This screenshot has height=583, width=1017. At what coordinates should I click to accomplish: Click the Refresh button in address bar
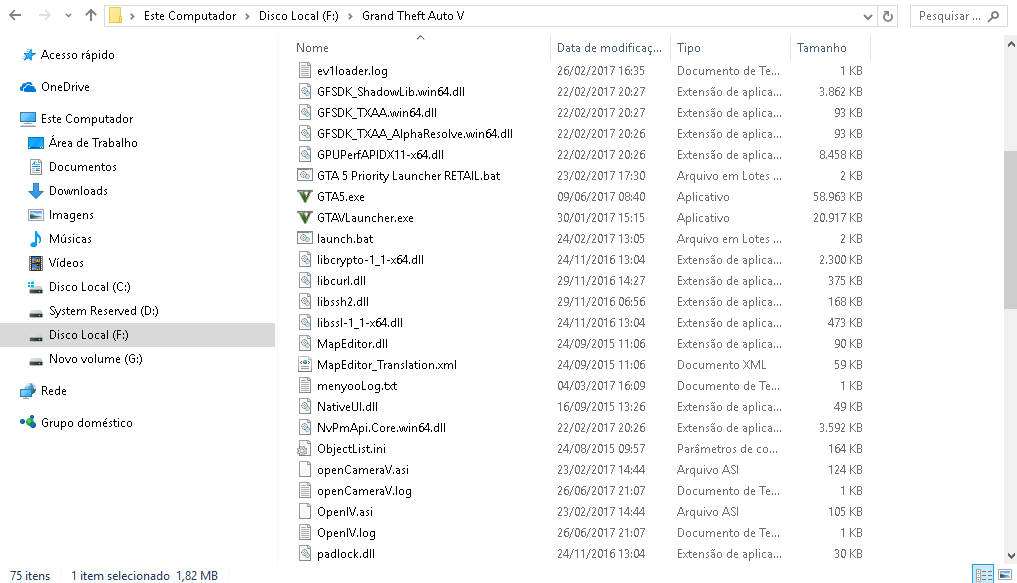888,16
